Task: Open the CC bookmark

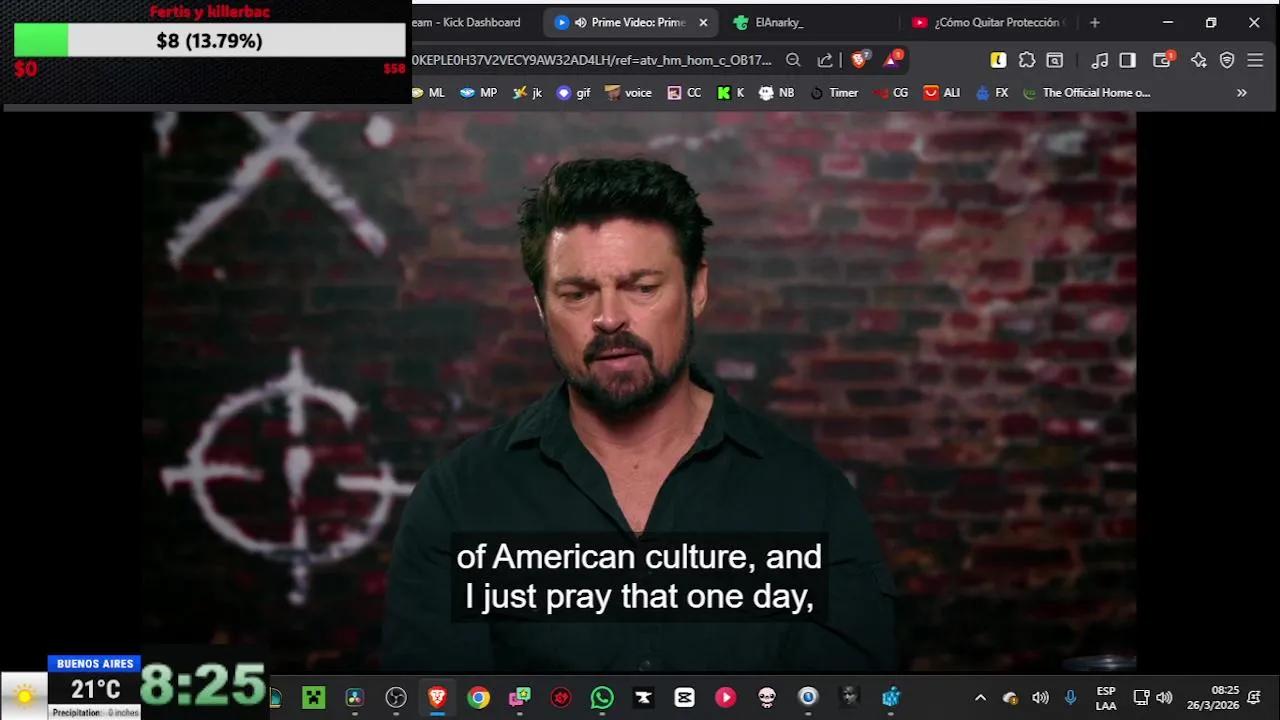Action: (685, 93)
